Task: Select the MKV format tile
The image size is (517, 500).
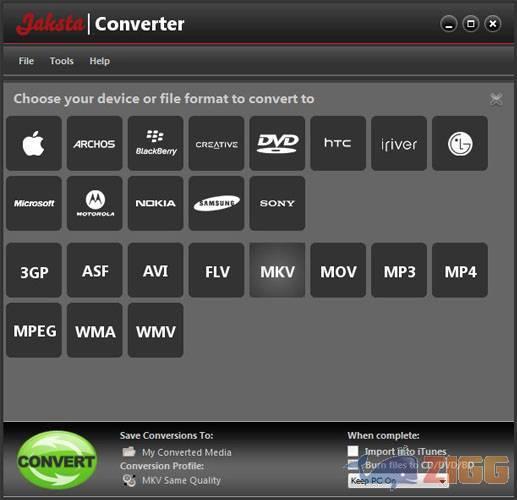Action: [x=277, y=270]
